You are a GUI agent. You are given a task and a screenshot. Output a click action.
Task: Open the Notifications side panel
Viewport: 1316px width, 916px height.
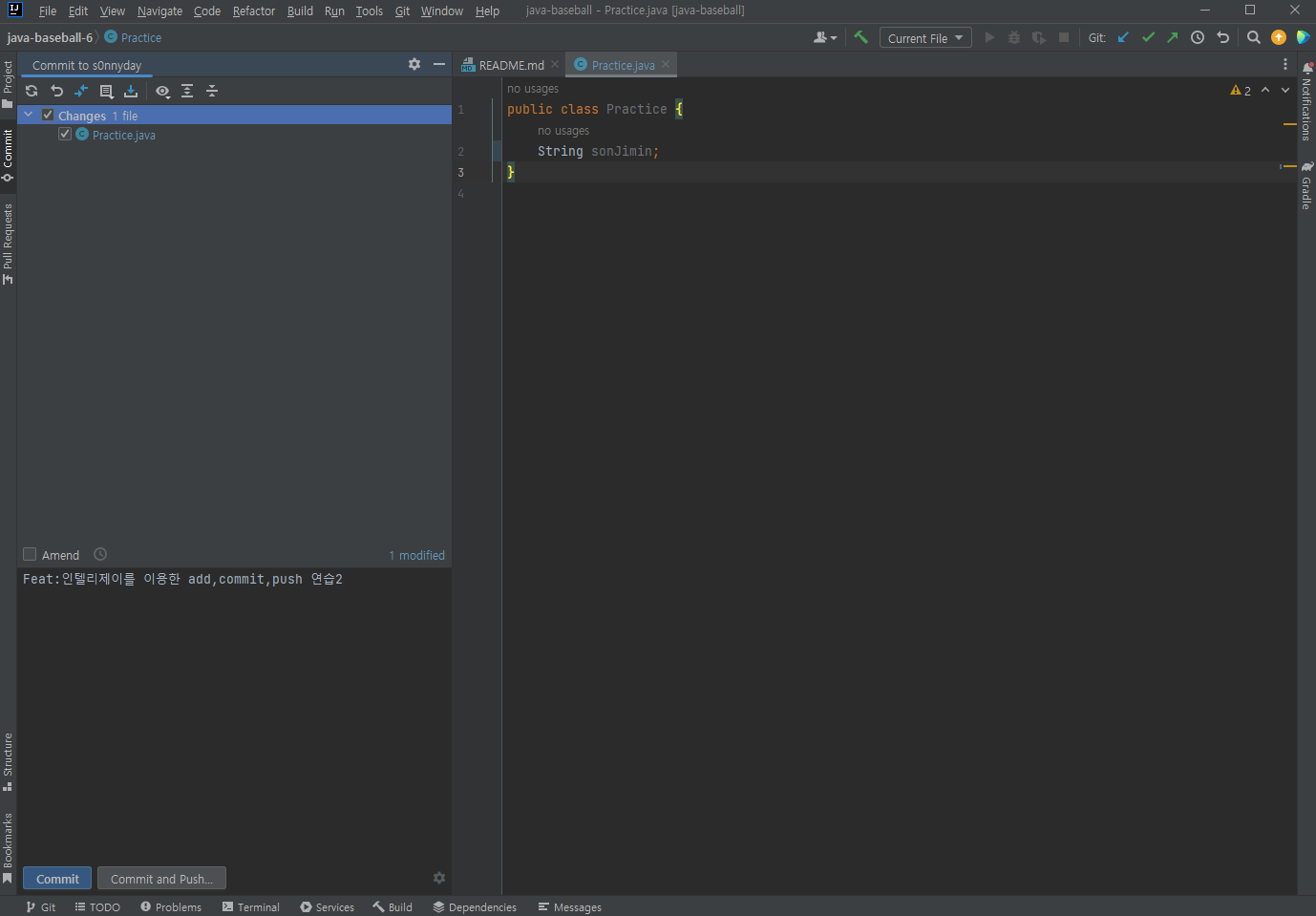click(1306, 101)
